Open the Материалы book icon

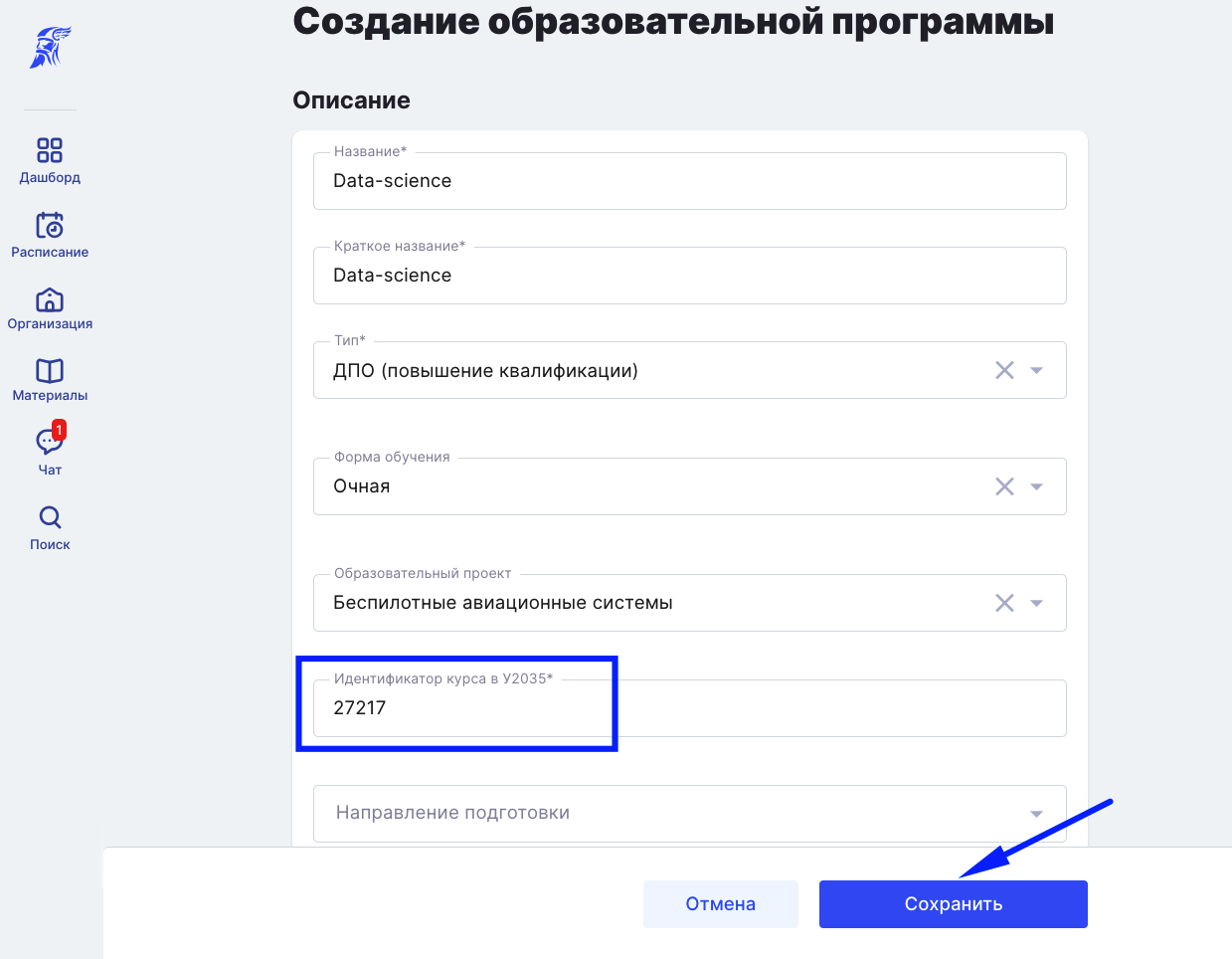(x=50, y=371)
